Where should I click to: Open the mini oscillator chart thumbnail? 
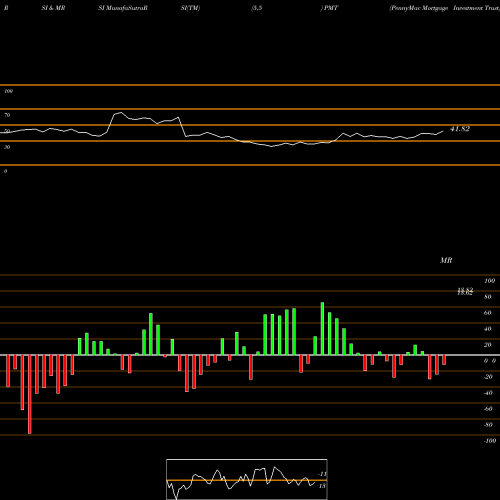point(247,479)
